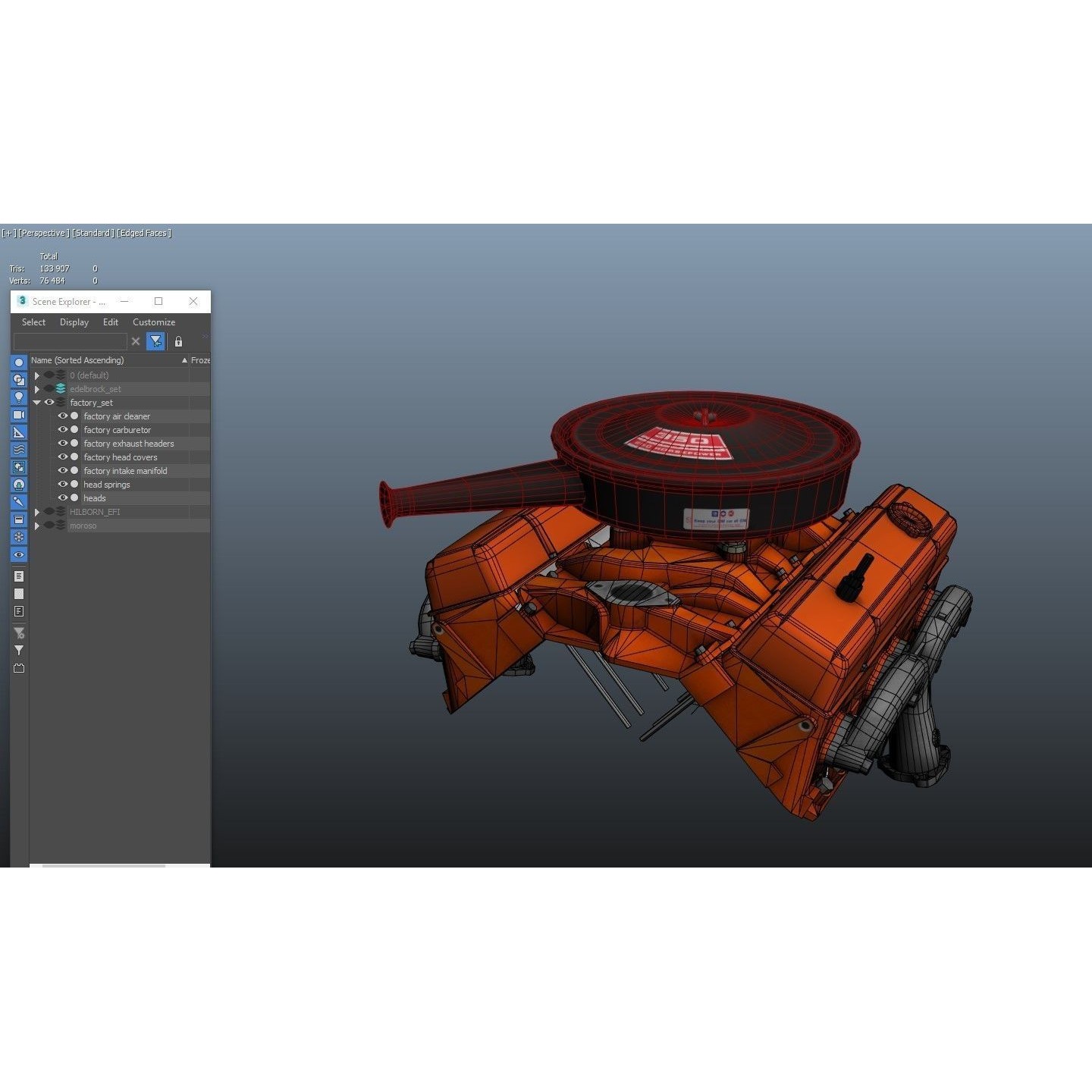Viewport: 1092px width, 1092px height.
Task: Open the Customize menu in Scene Explorer
Action: pyautogui.click(x=154, y=322)
